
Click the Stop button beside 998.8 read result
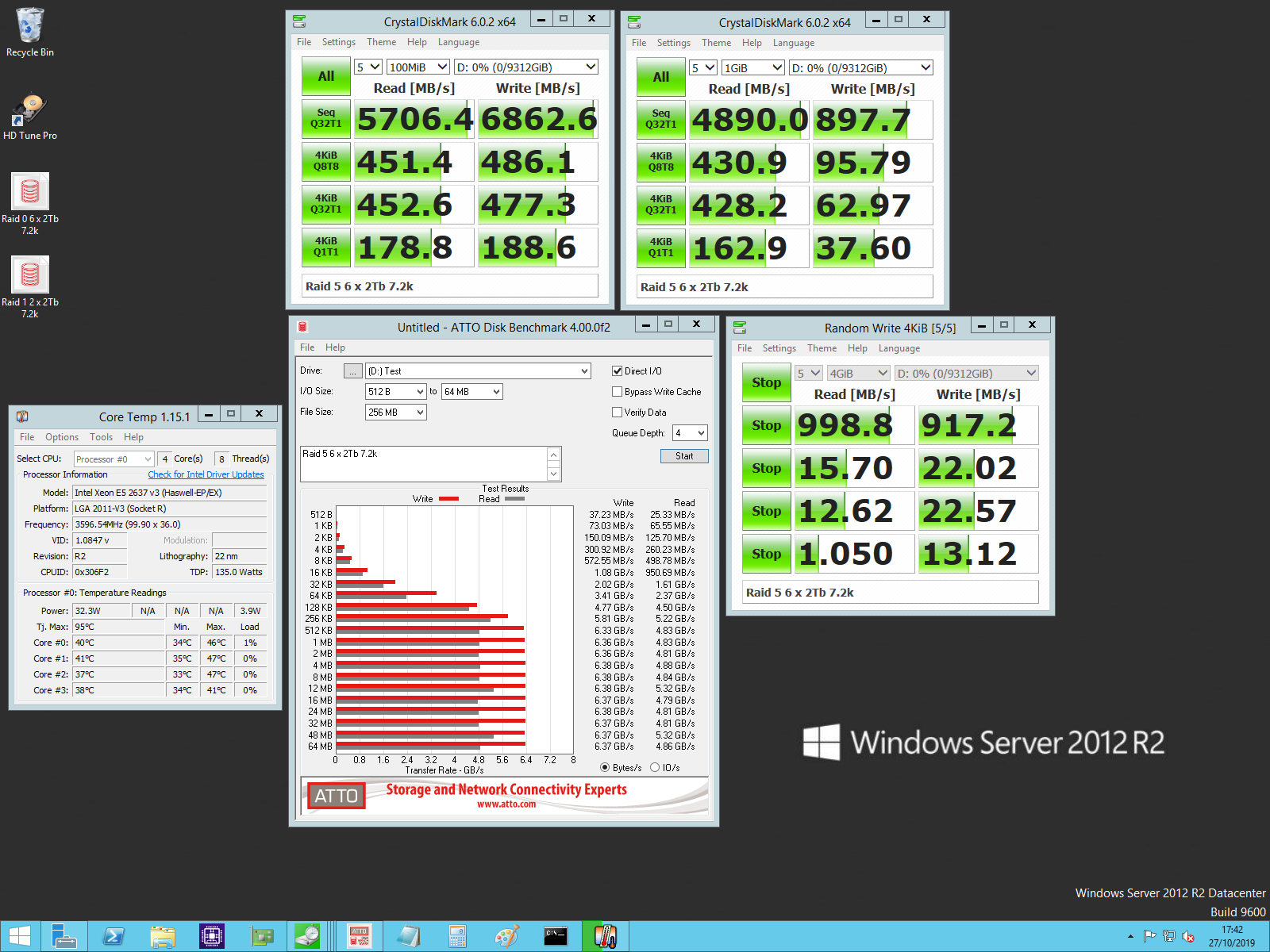pyautogui.click(x=766, y=425)
